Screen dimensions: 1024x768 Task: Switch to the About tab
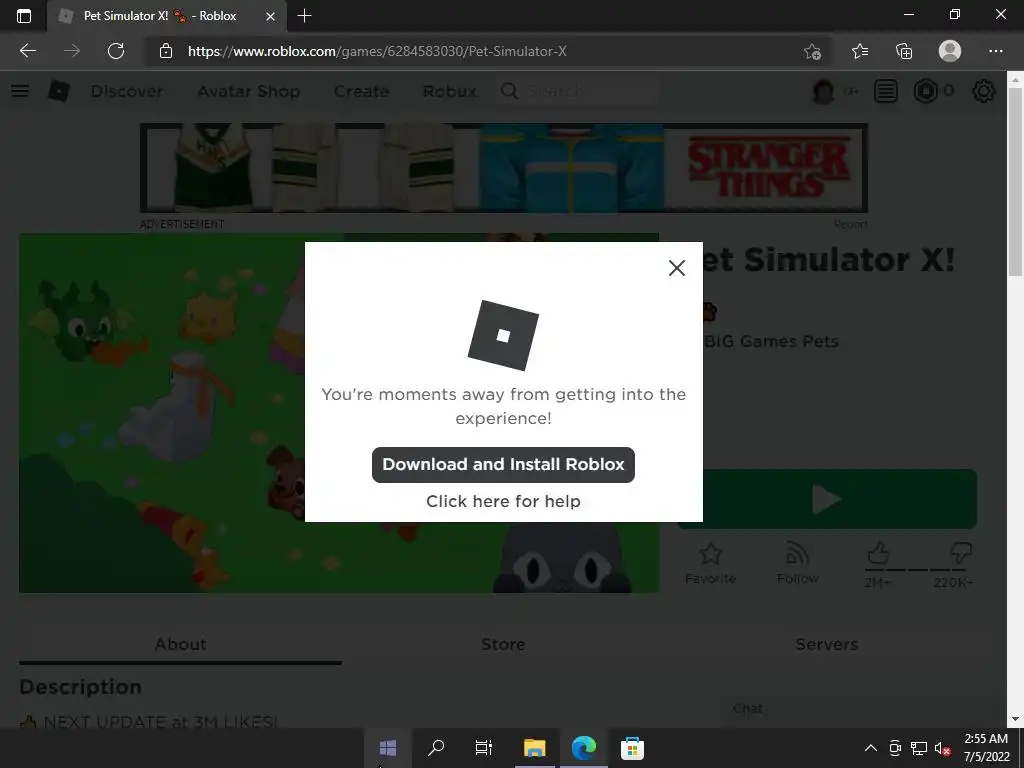click(x=180, y=645)
